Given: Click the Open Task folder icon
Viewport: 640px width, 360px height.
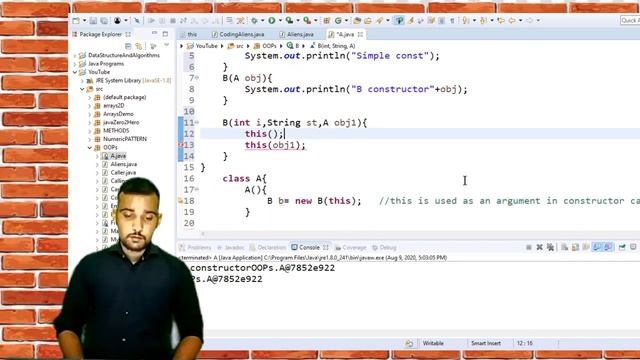Looking at the screenshot, I should [368, 20].
